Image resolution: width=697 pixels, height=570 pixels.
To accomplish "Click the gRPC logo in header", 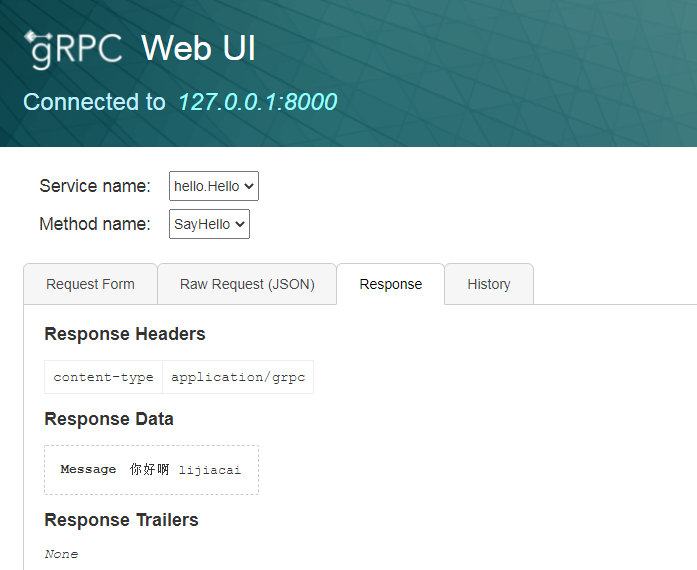I will pyautogui.click(x=73, y=49).
